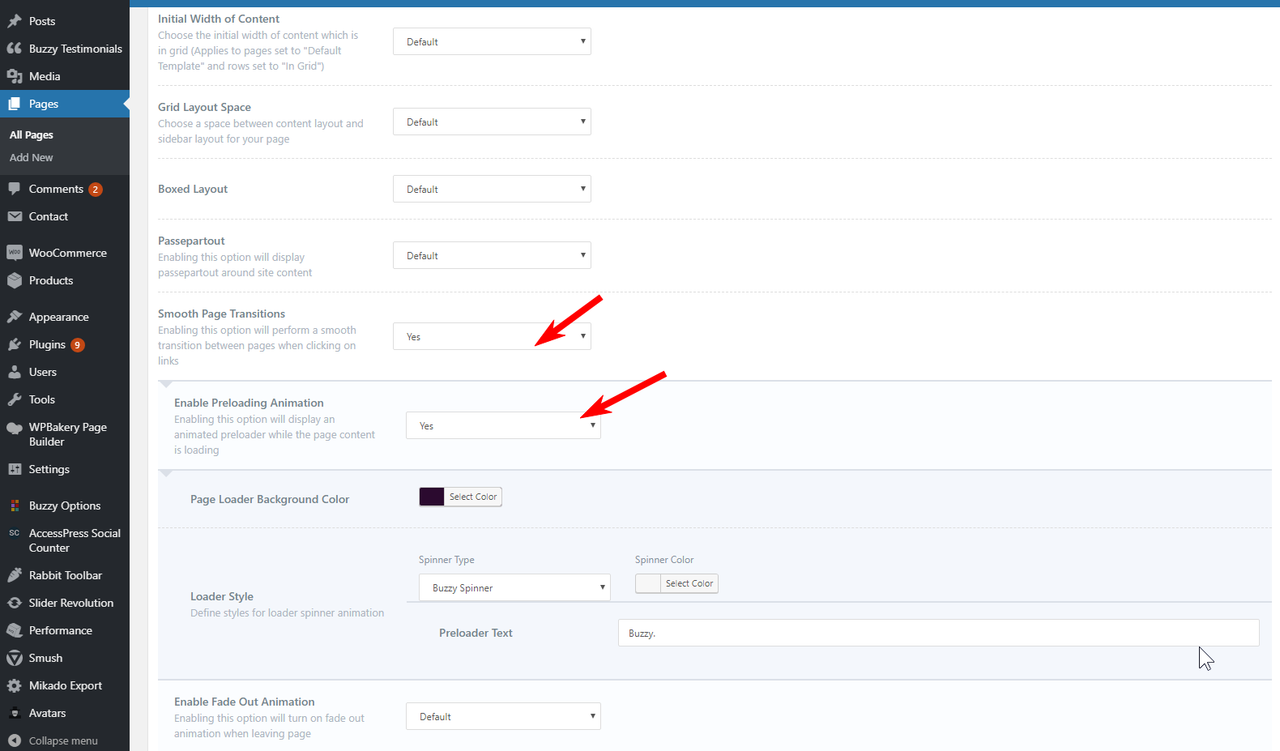This screenshot has height=751, width=1280.
Task: Click the WooCommerce logo icon
Action: [x=14, y=253]
